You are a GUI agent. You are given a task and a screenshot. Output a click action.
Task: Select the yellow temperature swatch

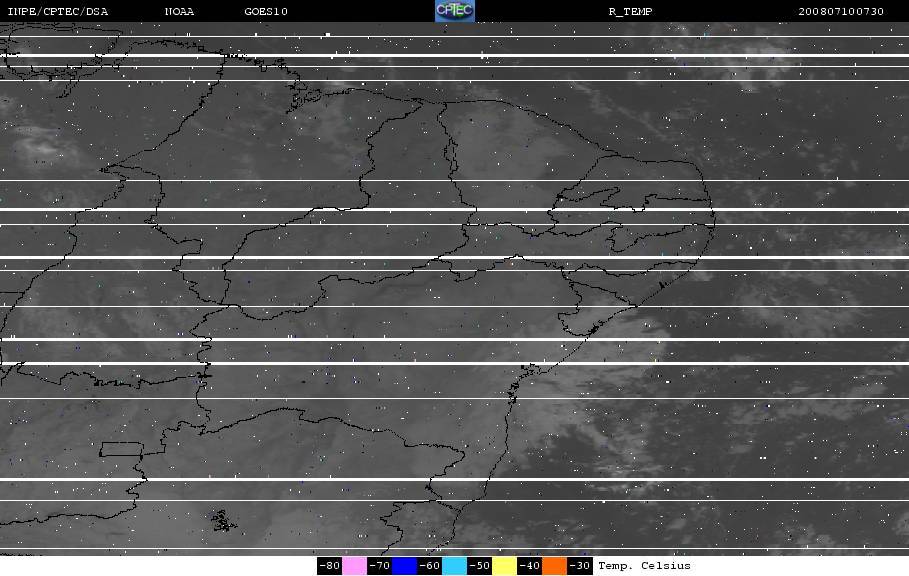pos(504,566)
